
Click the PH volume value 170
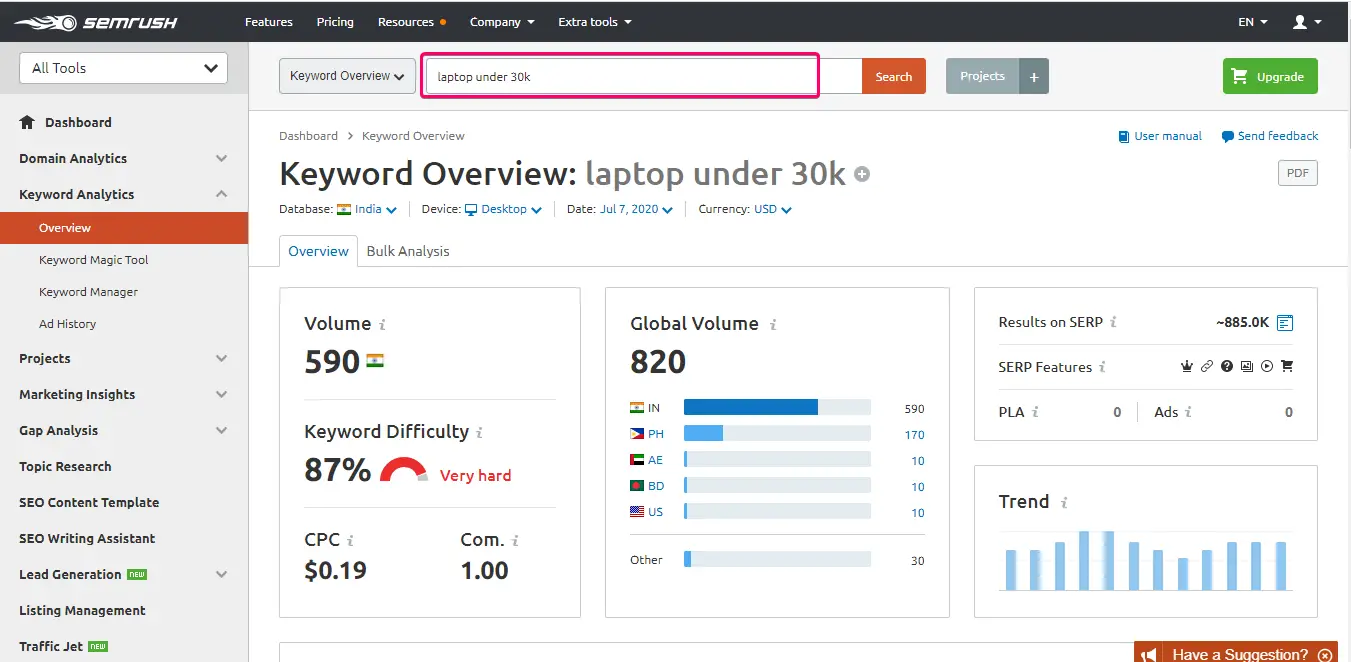[914, 435]
